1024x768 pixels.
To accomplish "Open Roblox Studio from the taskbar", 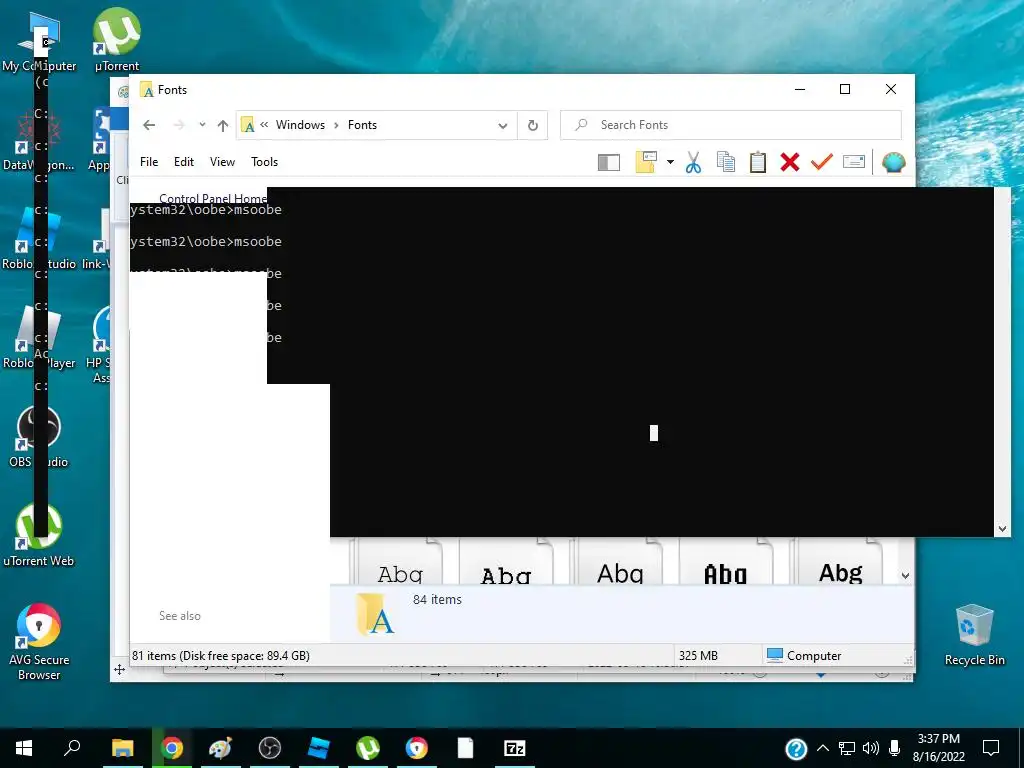I will (x=319, y=748).
